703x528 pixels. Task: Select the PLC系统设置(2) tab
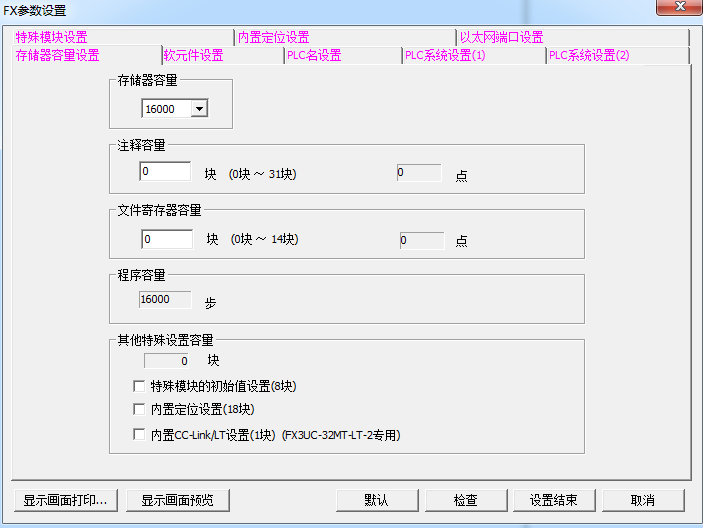(x=589, y=55)
